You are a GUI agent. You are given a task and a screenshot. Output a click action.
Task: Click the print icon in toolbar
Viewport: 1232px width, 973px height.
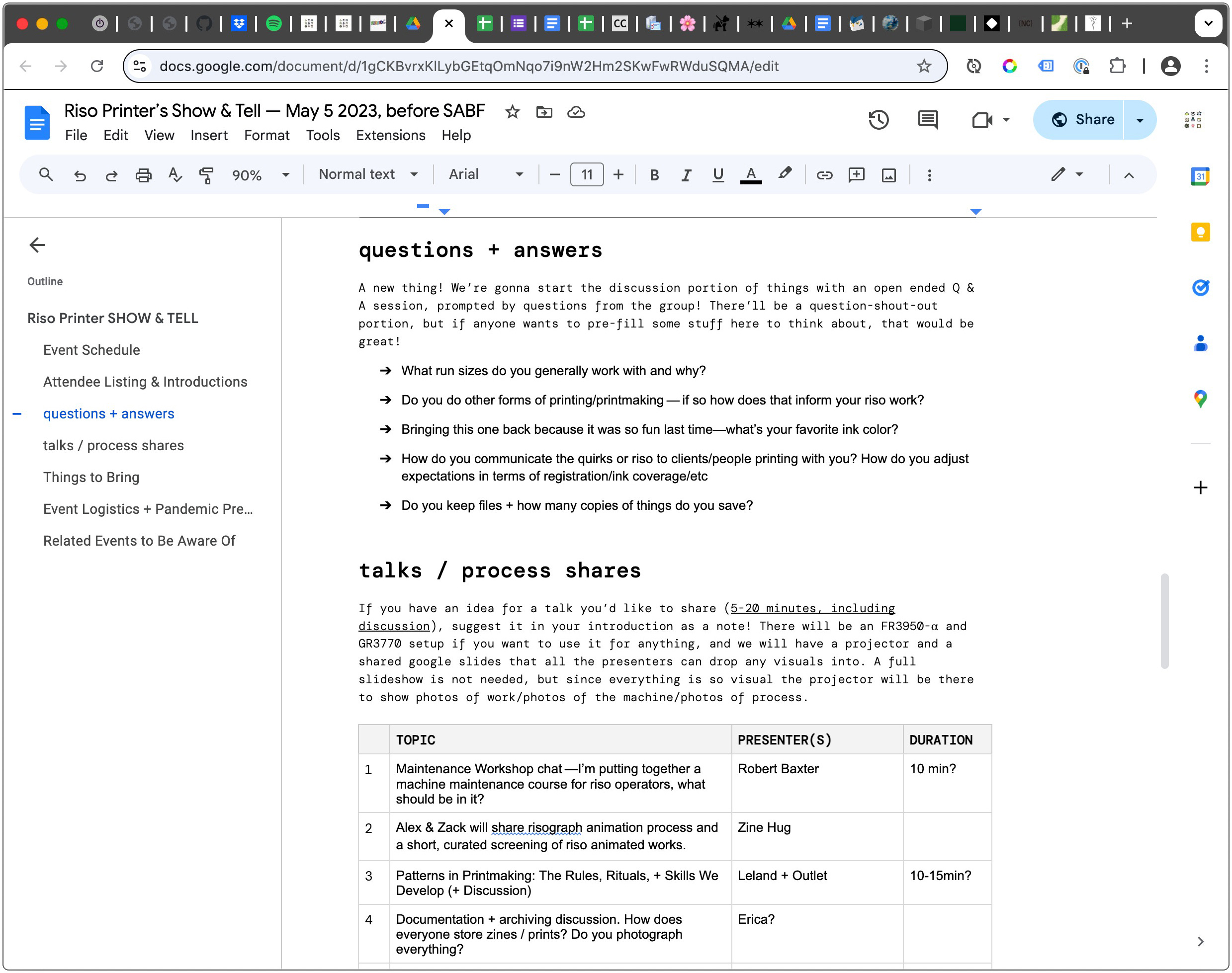tap(143, 175)
